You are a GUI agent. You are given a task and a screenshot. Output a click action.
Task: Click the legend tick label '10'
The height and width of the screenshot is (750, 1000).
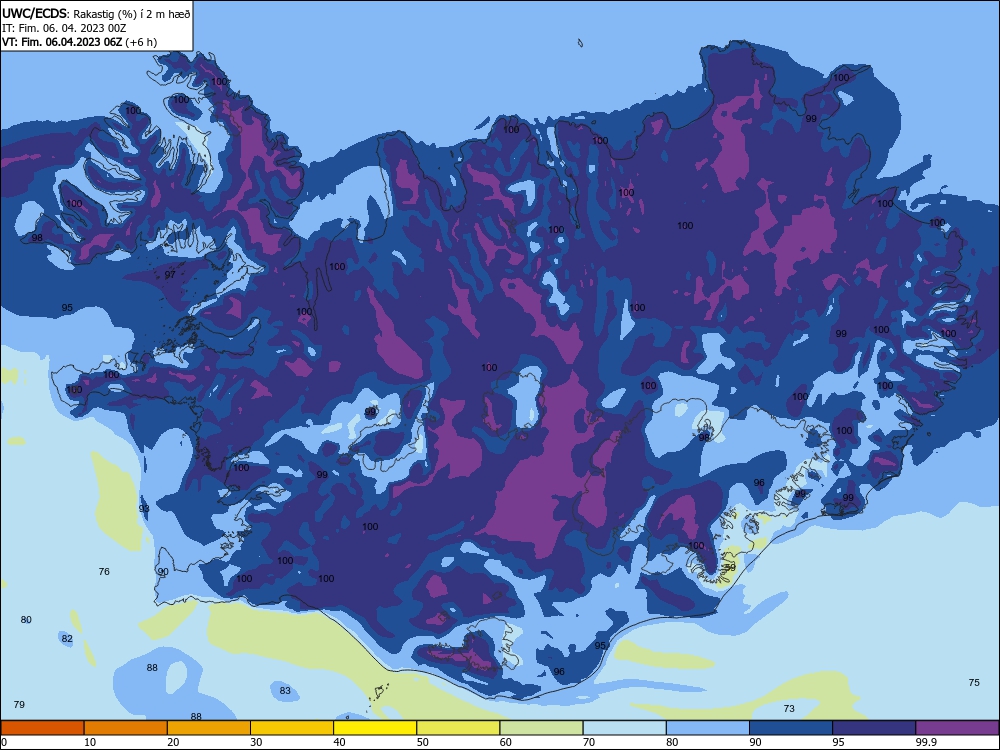(x=90, y=742)
